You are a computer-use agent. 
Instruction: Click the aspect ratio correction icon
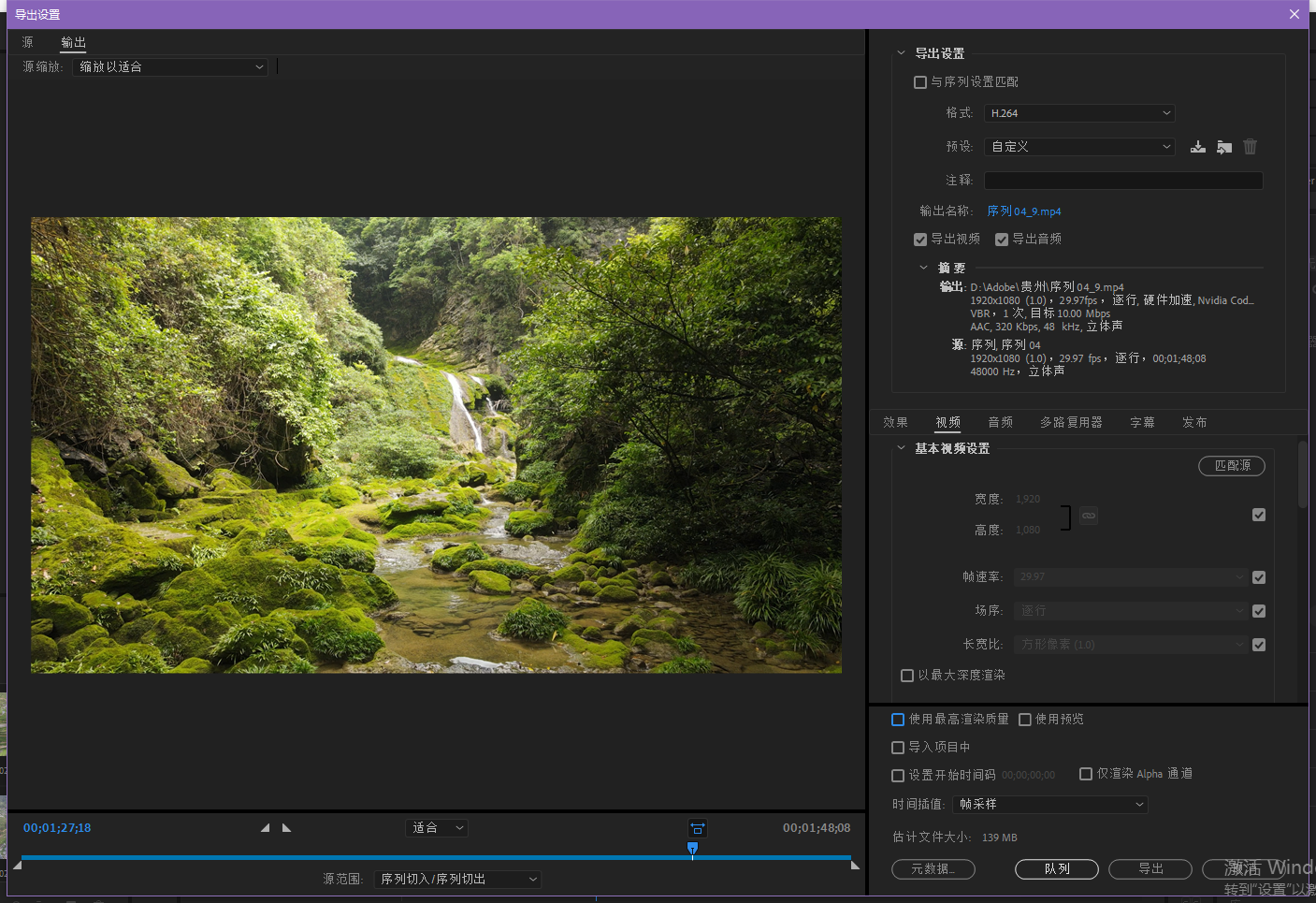[698, 828]
